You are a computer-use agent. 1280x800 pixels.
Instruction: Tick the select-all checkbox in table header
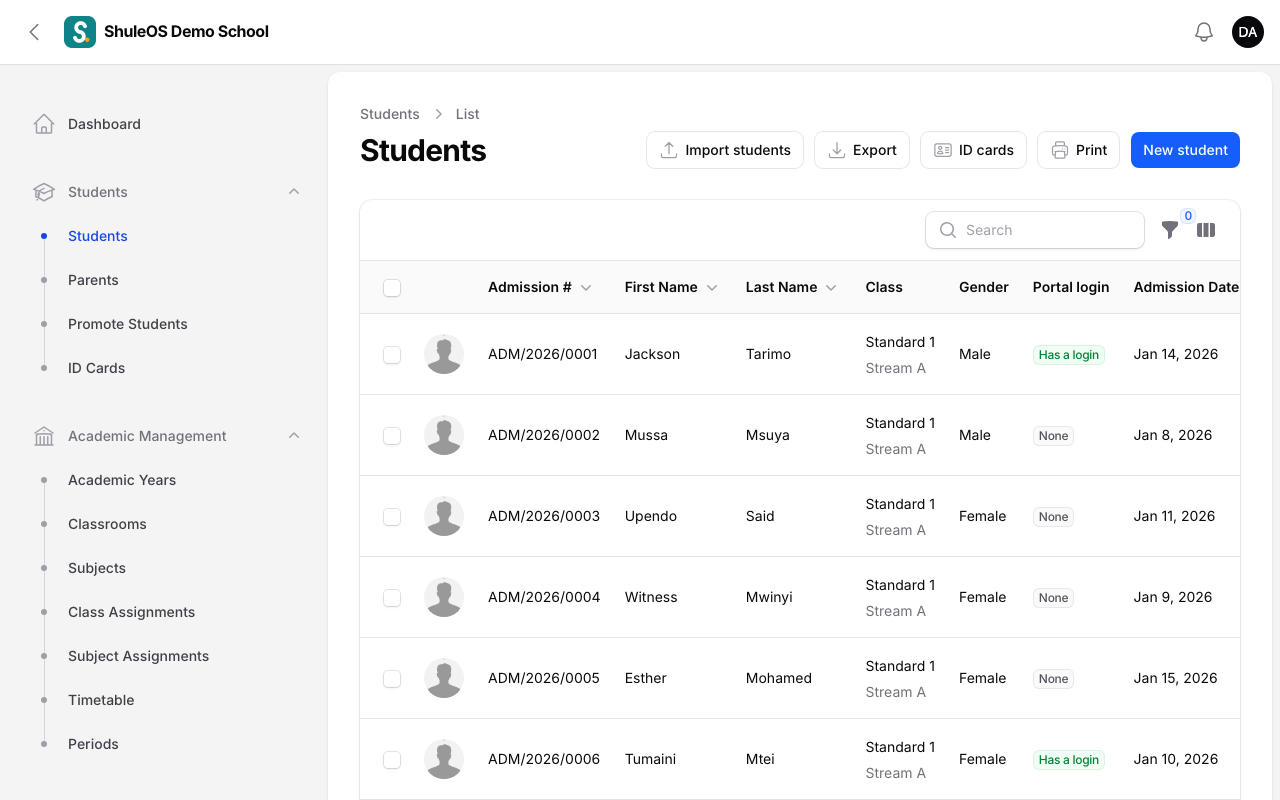coord(392,288)
